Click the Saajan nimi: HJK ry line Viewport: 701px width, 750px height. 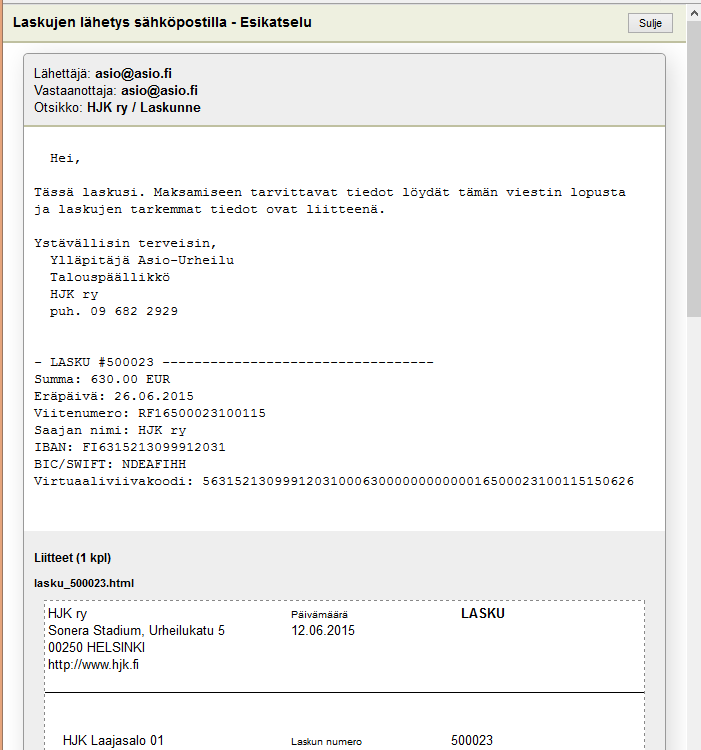point(110,430)
